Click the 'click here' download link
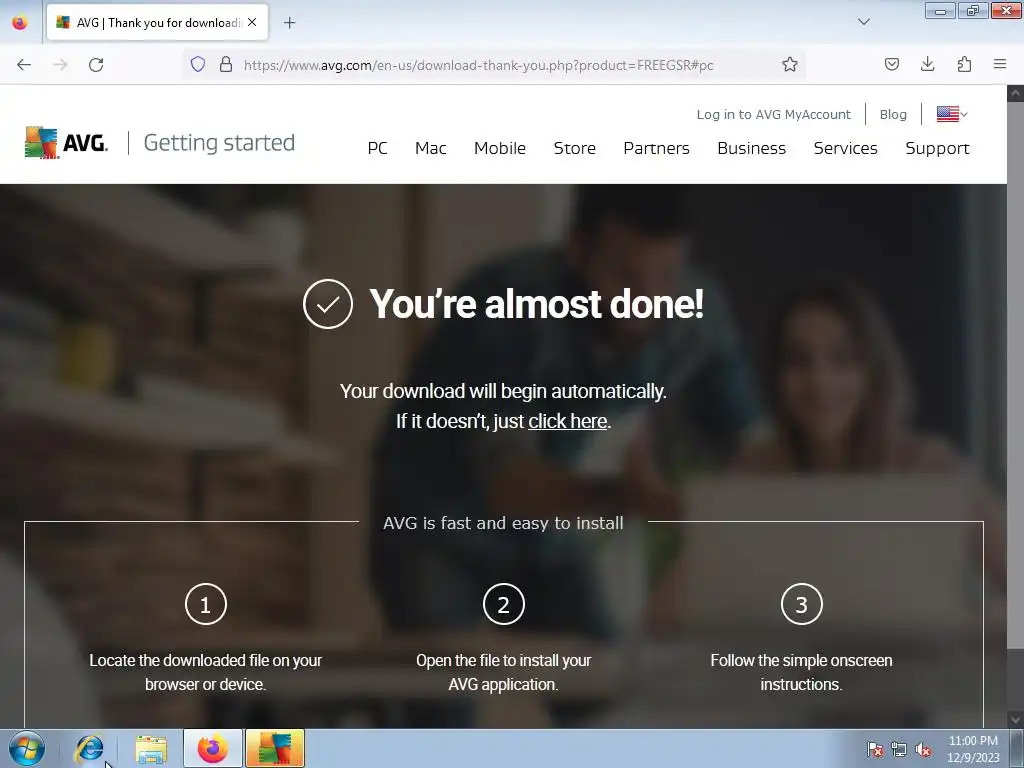Viewport: 1024px width, 768px height. pos(568,421)
